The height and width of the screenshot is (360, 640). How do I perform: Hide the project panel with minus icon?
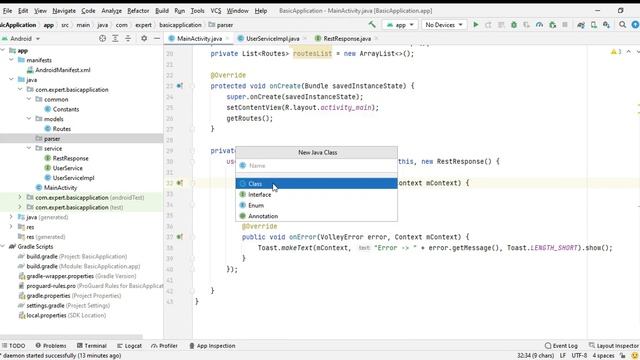(x=157, y=38)
